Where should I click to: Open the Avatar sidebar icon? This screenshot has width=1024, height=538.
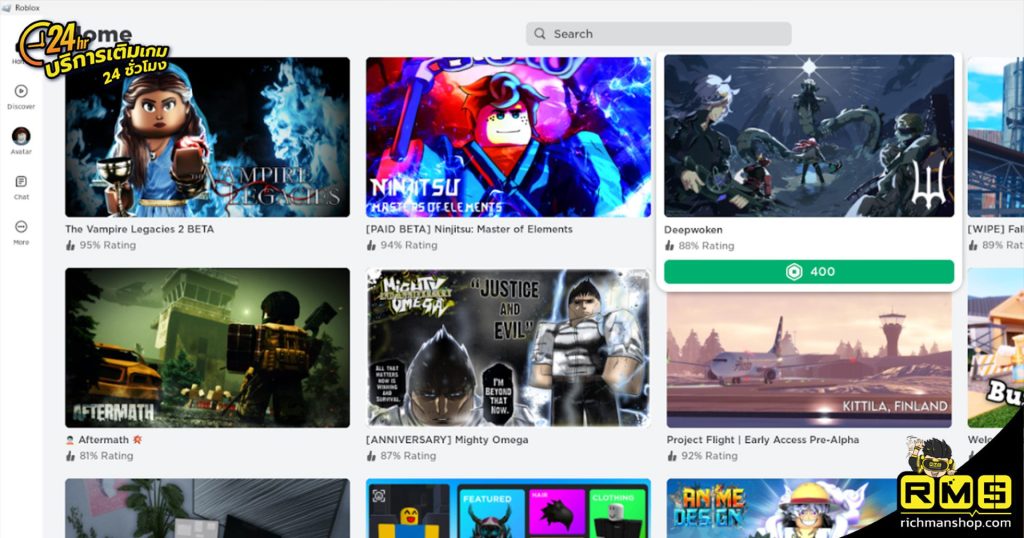click(x=21, y=136)
